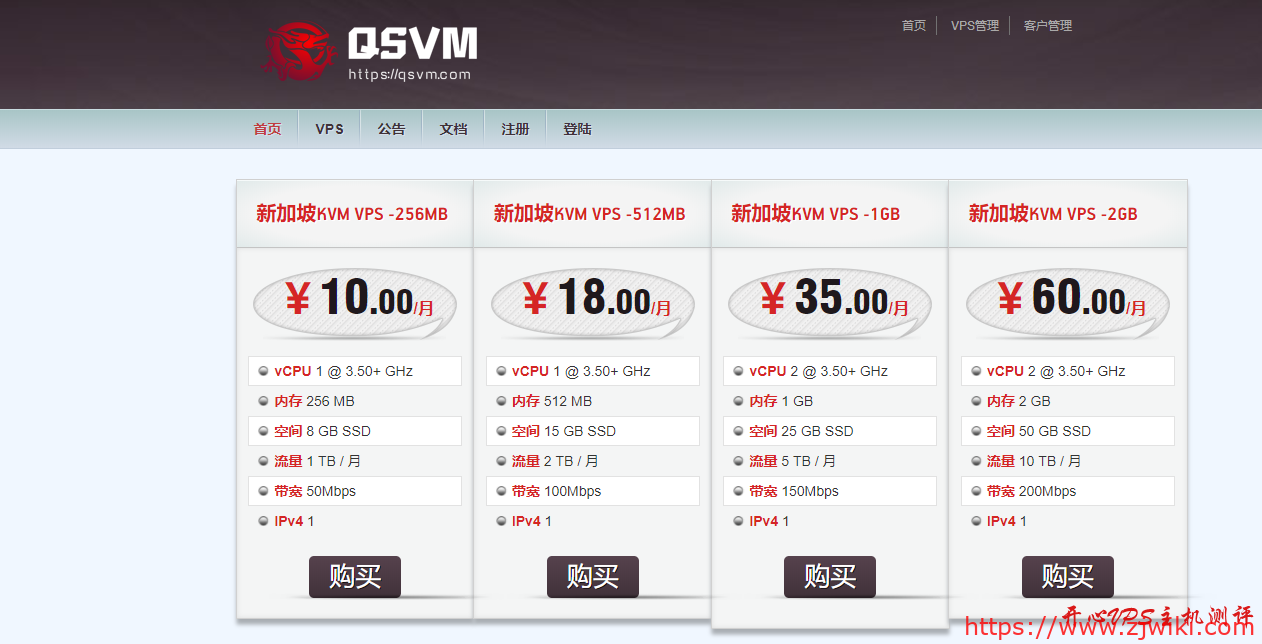This screenshot has height=644, width=1262.
Task: Click 购买 button for the 256MB plan
Action: tap(354, 577)
